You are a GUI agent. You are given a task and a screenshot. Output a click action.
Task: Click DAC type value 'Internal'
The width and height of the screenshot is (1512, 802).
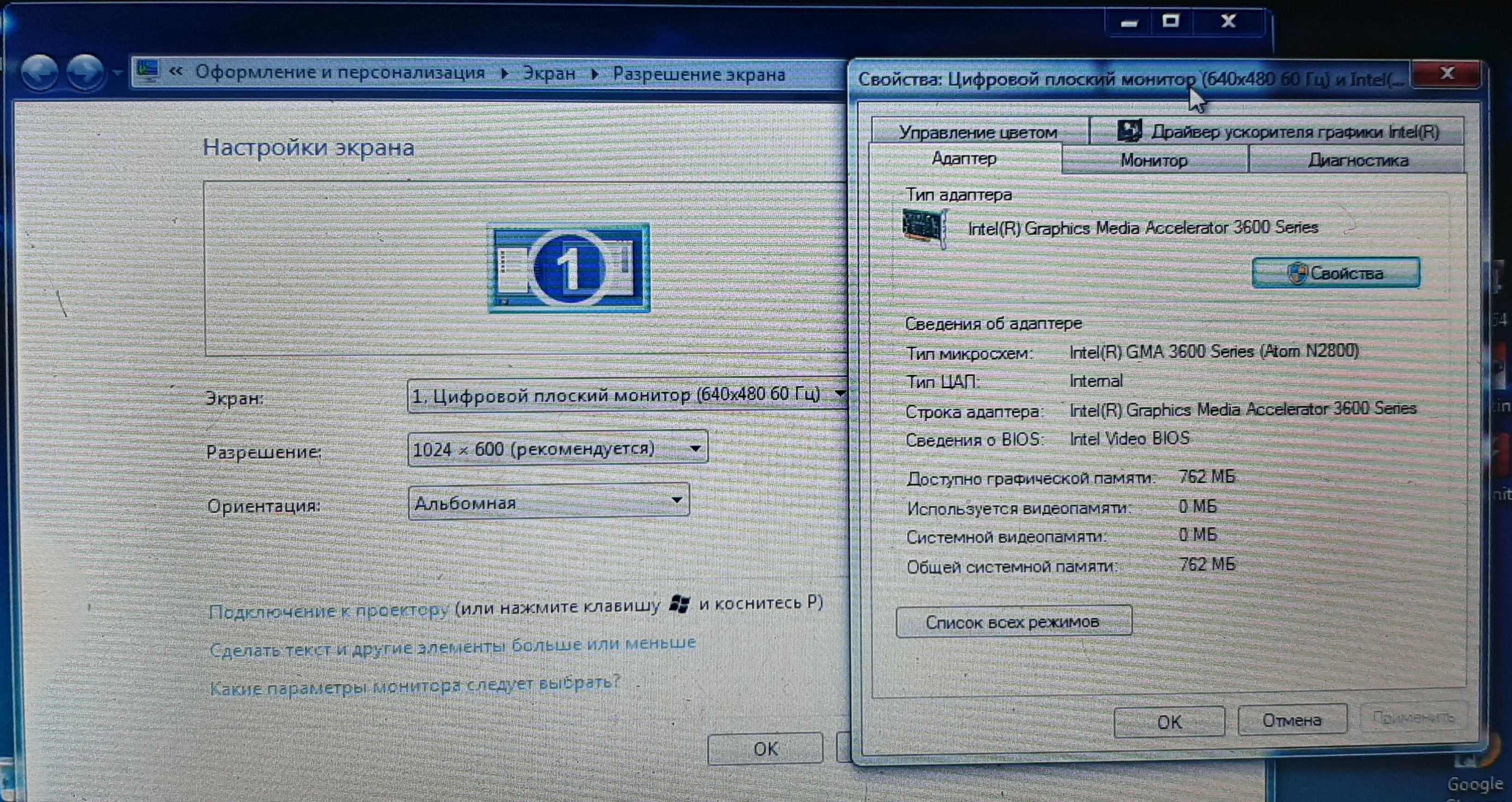pyautogui.click(x=1096, y=381)
